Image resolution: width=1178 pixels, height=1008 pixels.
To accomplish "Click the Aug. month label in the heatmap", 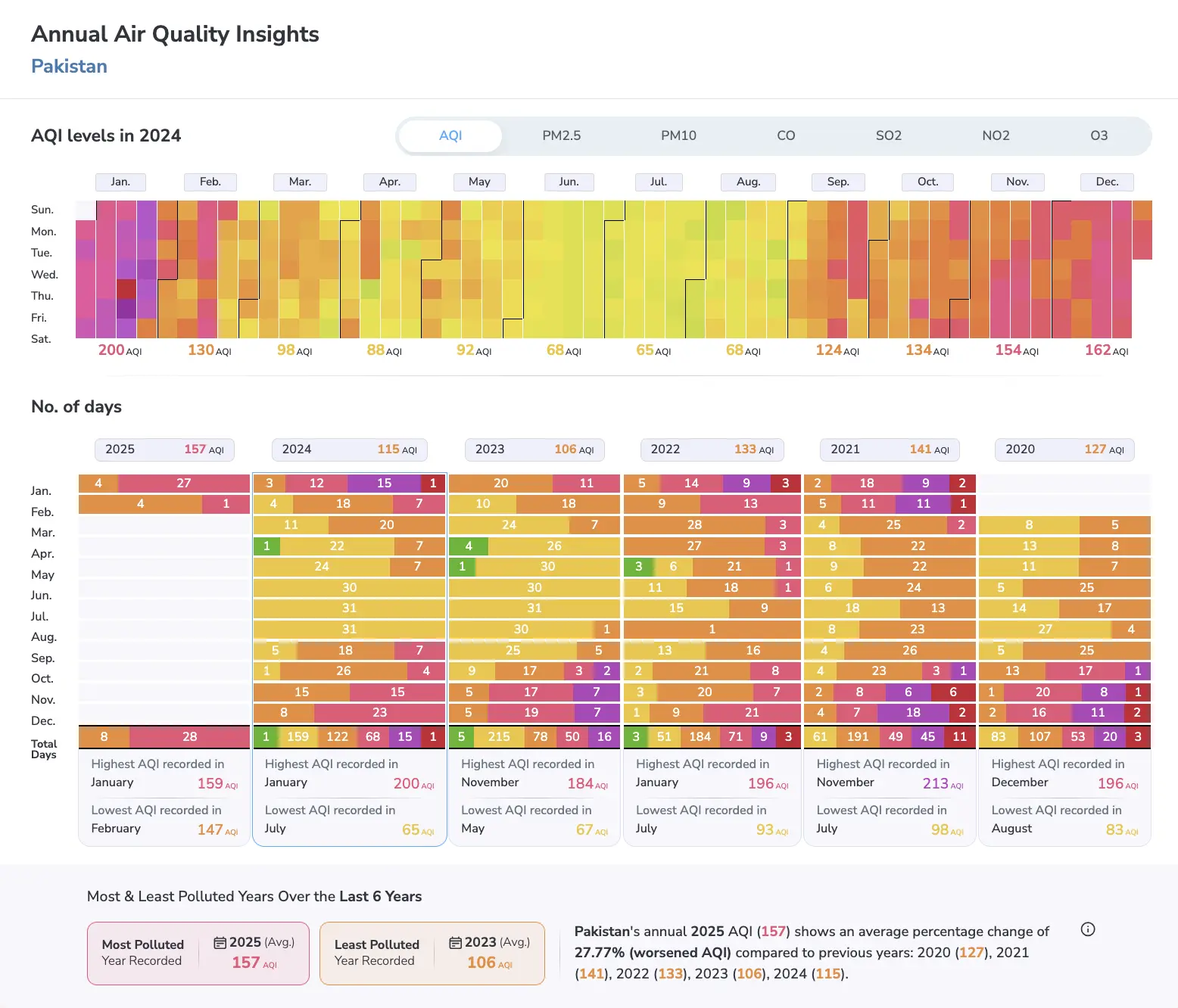I will (749, 182).
